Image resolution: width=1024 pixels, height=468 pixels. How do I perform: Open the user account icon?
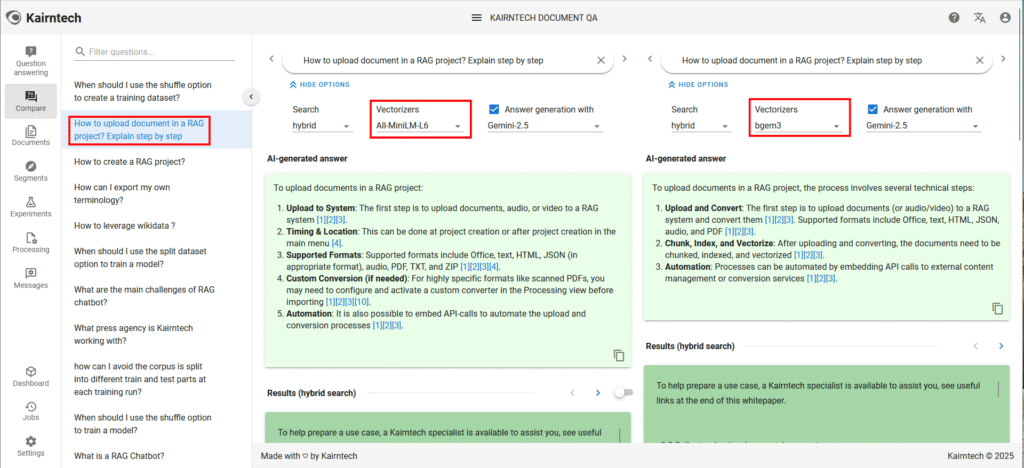pos(1004,18)
